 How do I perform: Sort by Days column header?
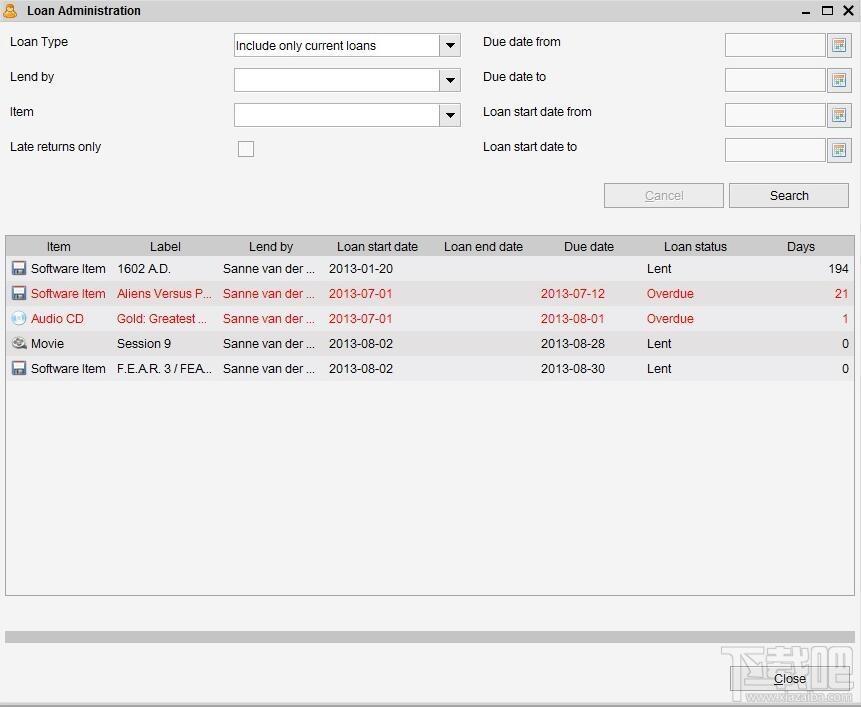pos(801,246)
